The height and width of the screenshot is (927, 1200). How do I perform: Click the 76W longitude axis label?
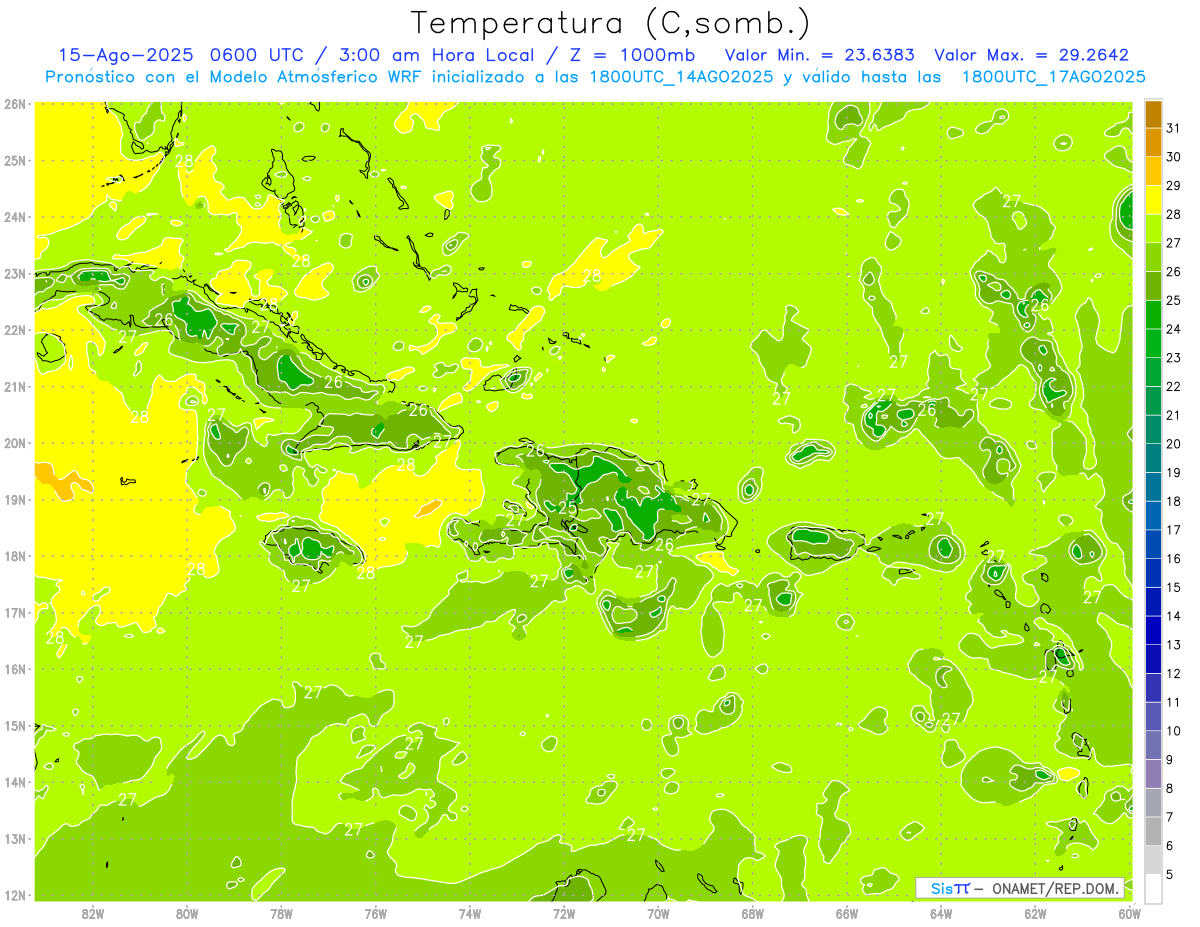376,913
